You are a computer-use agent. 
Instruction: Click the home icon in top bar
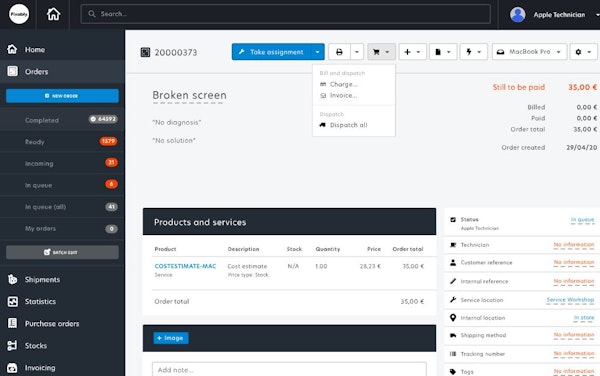click(53, 14)
